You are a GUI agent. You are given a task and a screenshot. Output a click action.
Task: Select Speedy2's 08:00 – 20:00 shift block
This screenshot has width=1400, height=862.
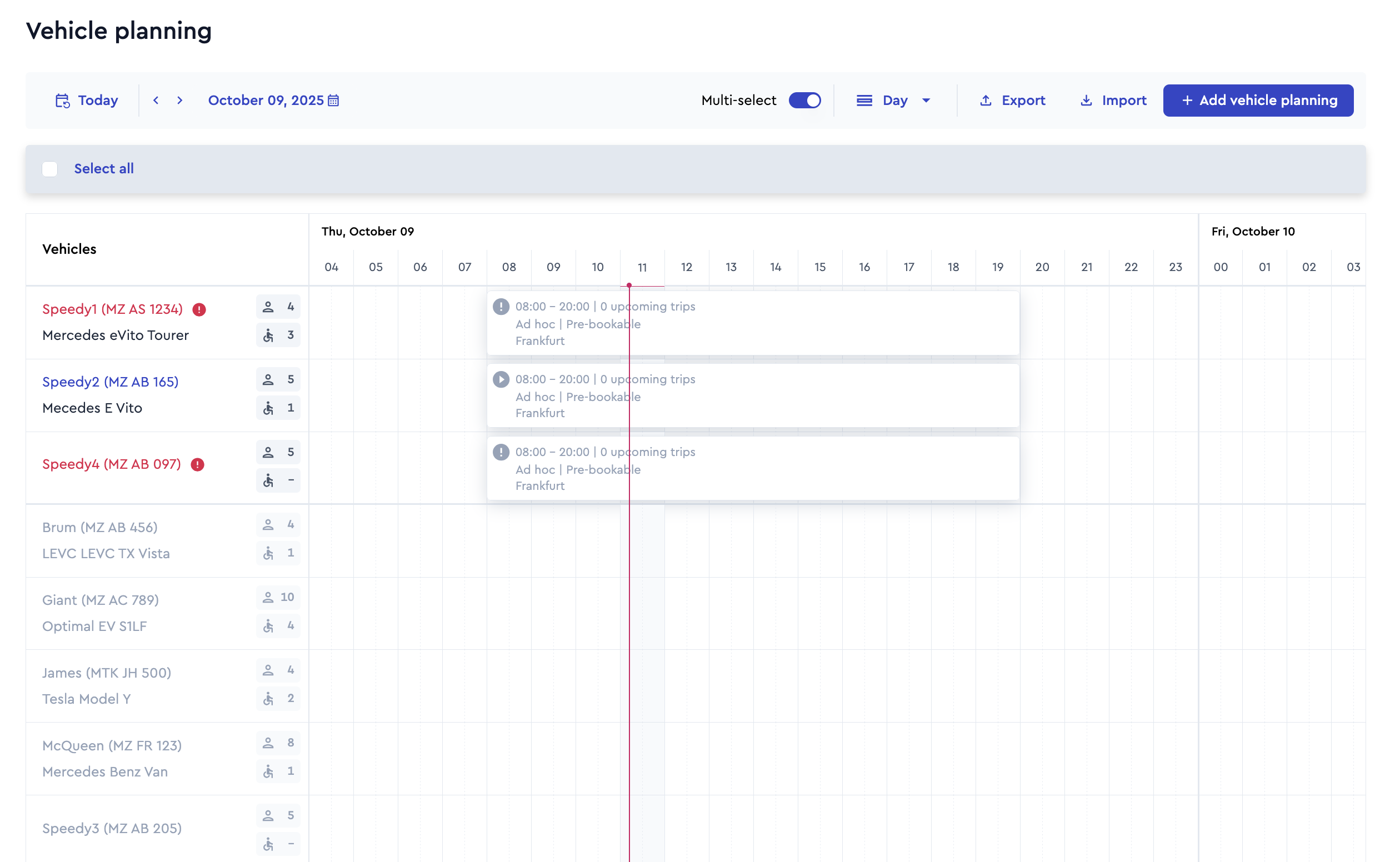pyautogui.click(x=753, y=395)
